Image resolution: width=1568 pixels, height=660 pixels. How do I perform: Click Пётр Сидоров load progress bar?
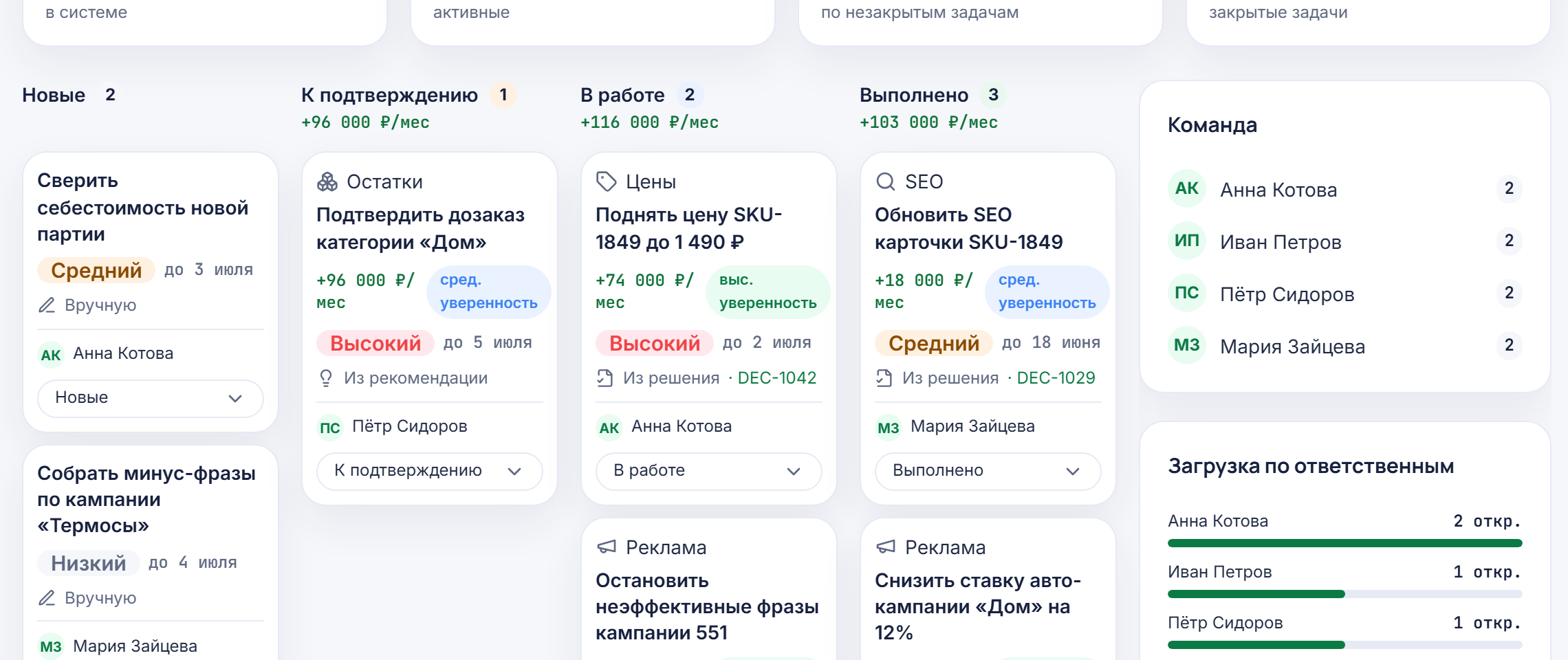(1344, 645)
